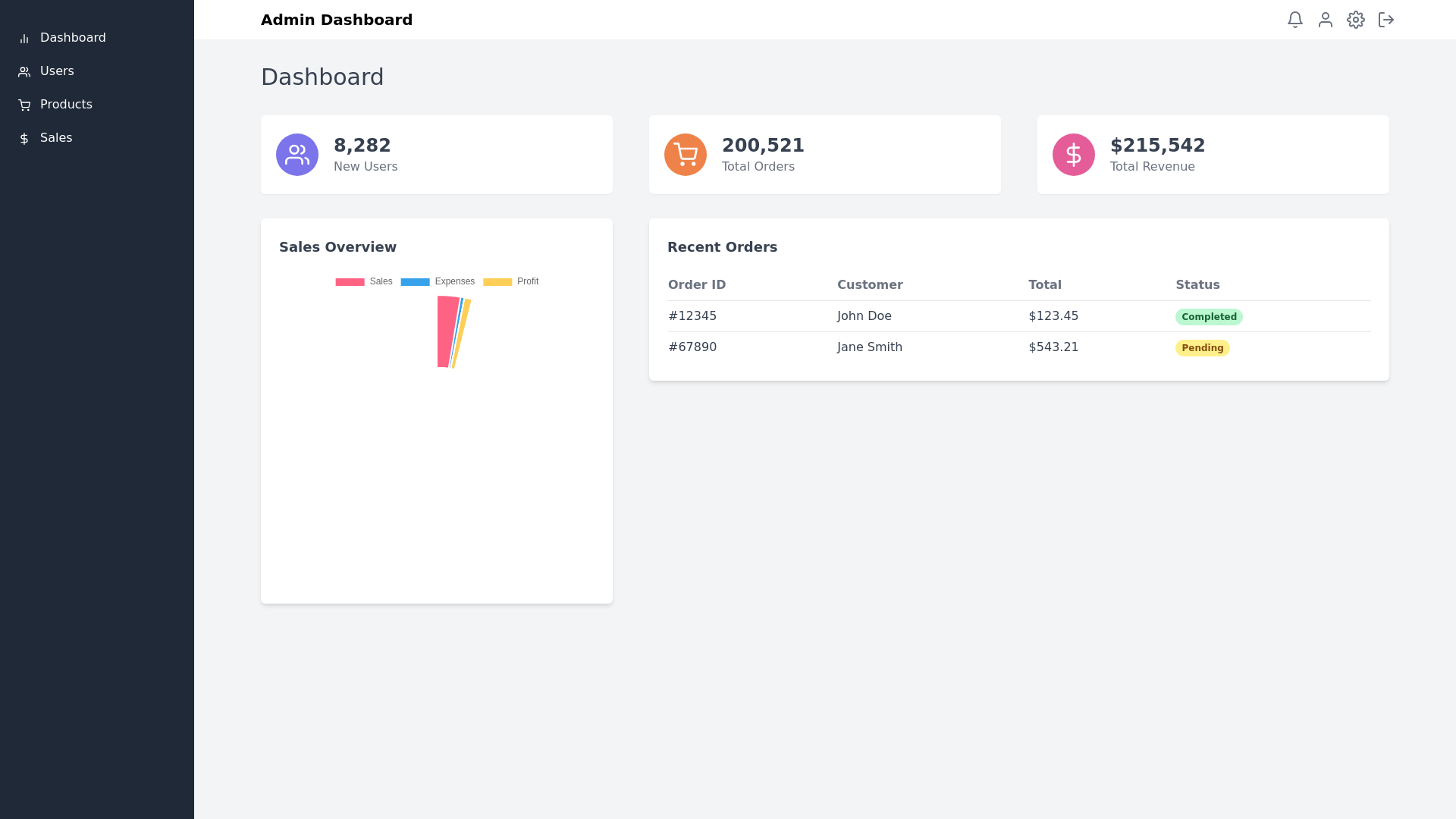1456x819 pixels.
Task: Click the $543.21 total cell
Action: 1053,347
